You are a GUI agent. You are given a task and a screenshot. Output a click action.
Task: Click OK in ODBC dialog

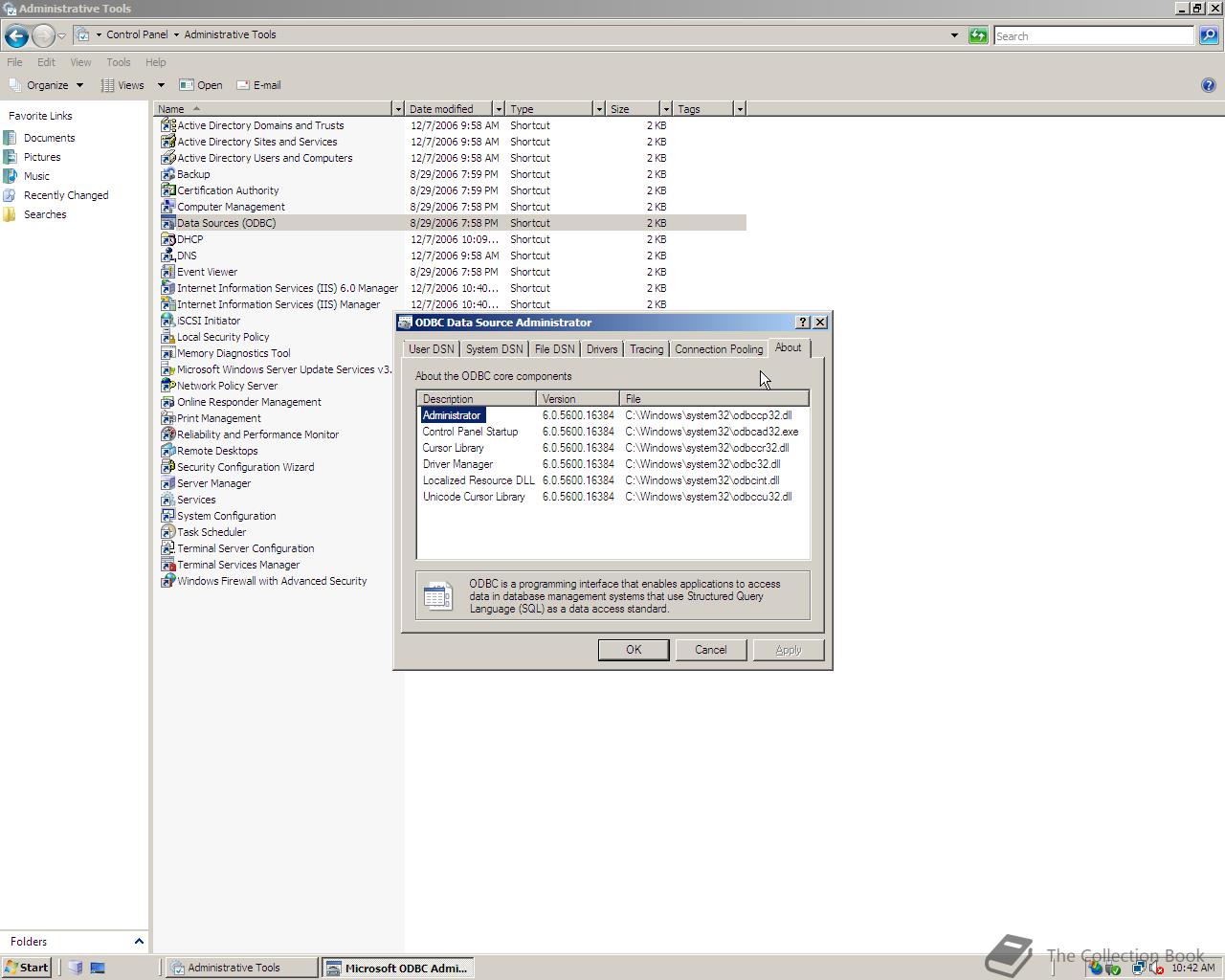pos(634,650)
